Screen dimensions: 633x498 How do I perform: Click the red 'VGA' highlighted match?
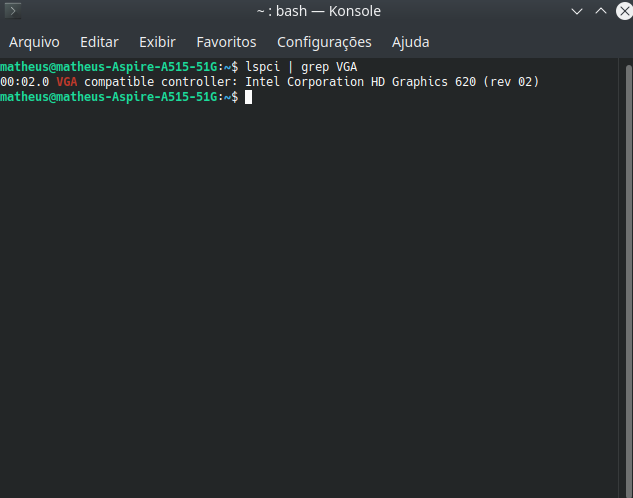pyautogui.click(x=67, y=82)
